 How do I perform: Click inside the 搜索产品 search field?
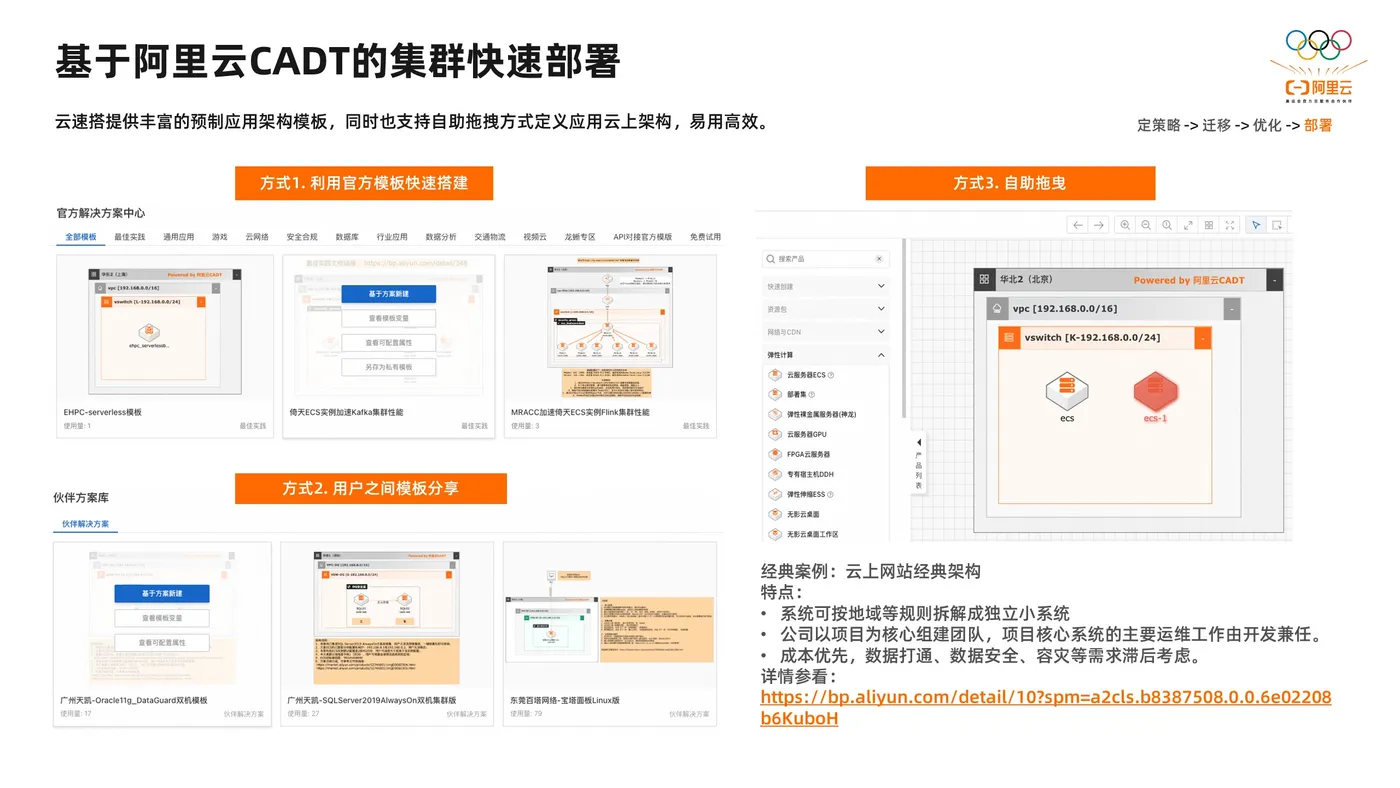tap(826, 259)
